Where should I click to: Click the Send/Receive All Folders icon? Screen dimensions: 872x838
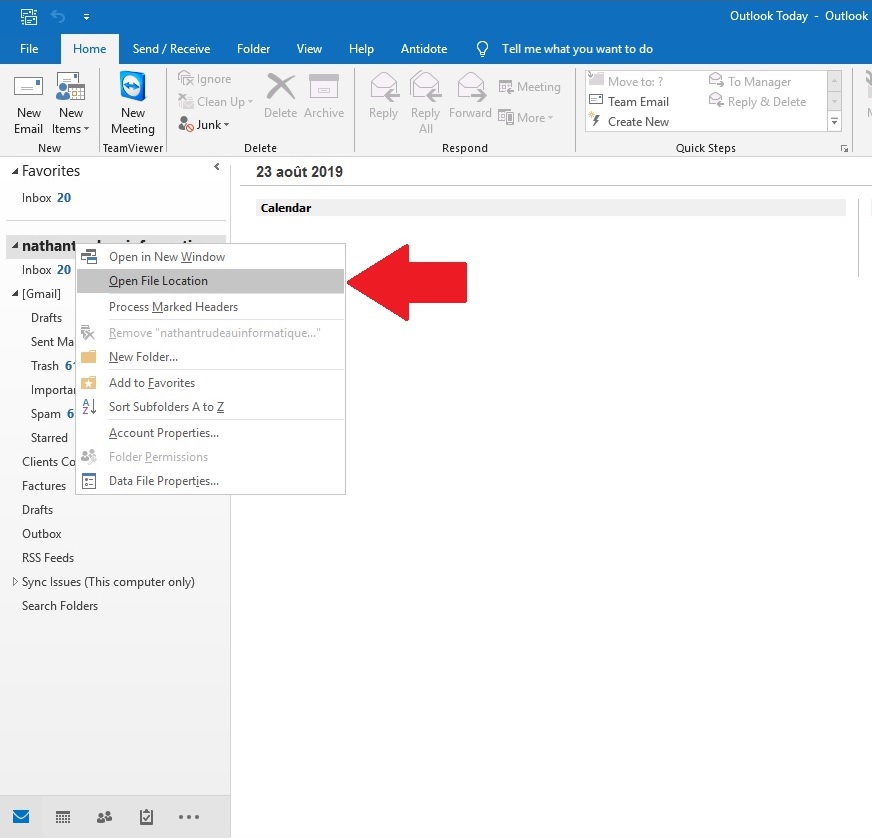(x=28, y=16)
